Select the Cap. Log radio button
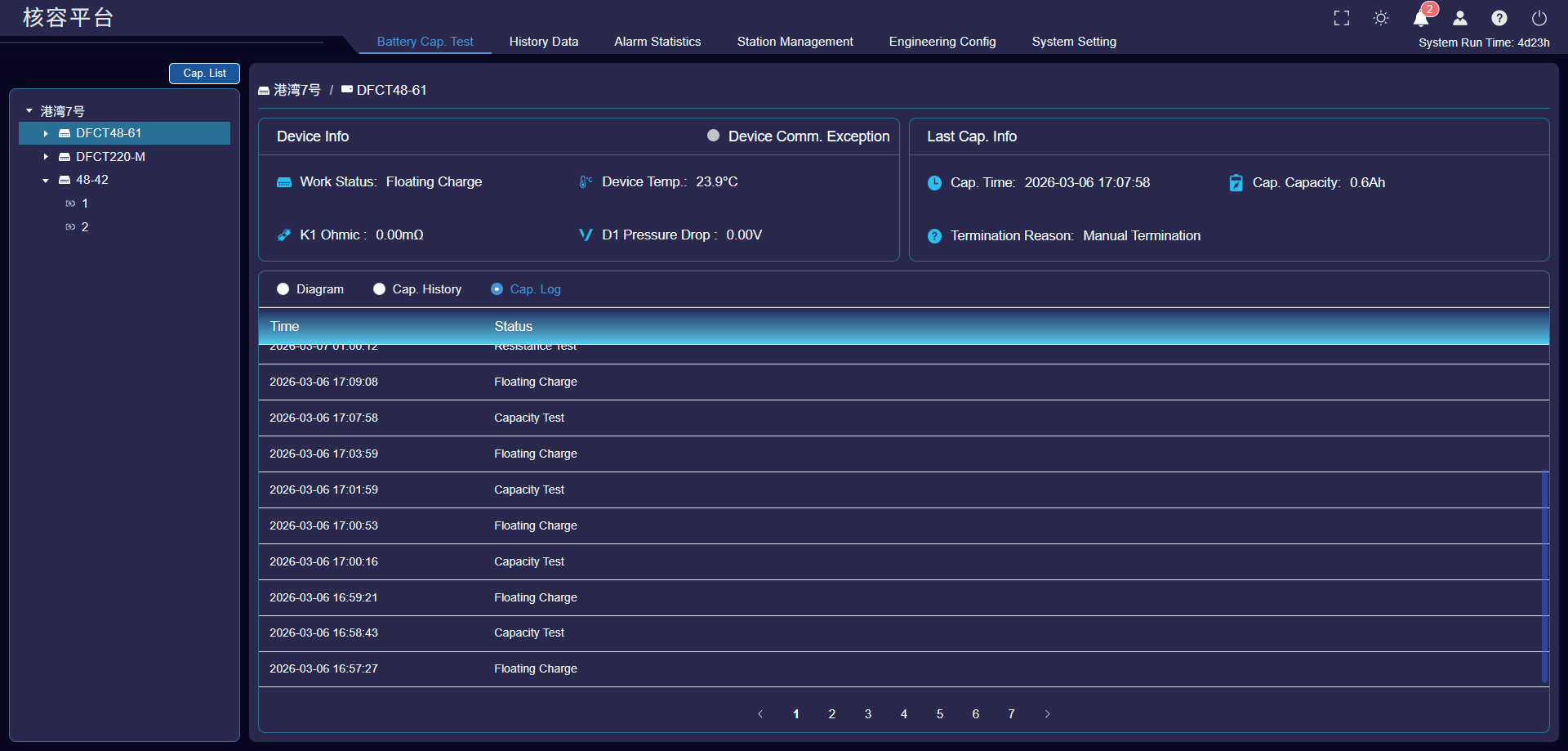Image resolution: width=1568 pixels, height=751 pixels. 497,289
